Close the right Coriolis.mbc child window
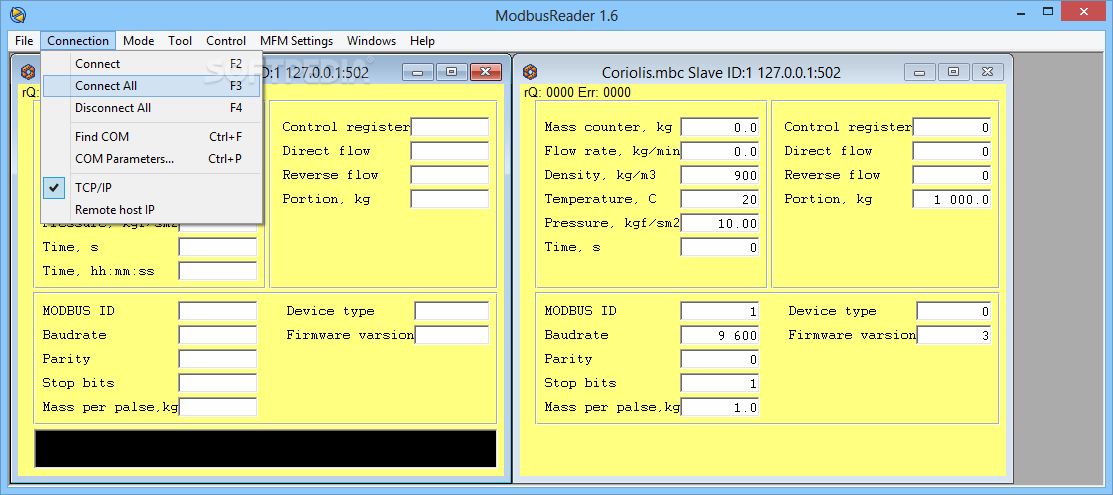Screen dimensions: 1113x495 [988, 72]
